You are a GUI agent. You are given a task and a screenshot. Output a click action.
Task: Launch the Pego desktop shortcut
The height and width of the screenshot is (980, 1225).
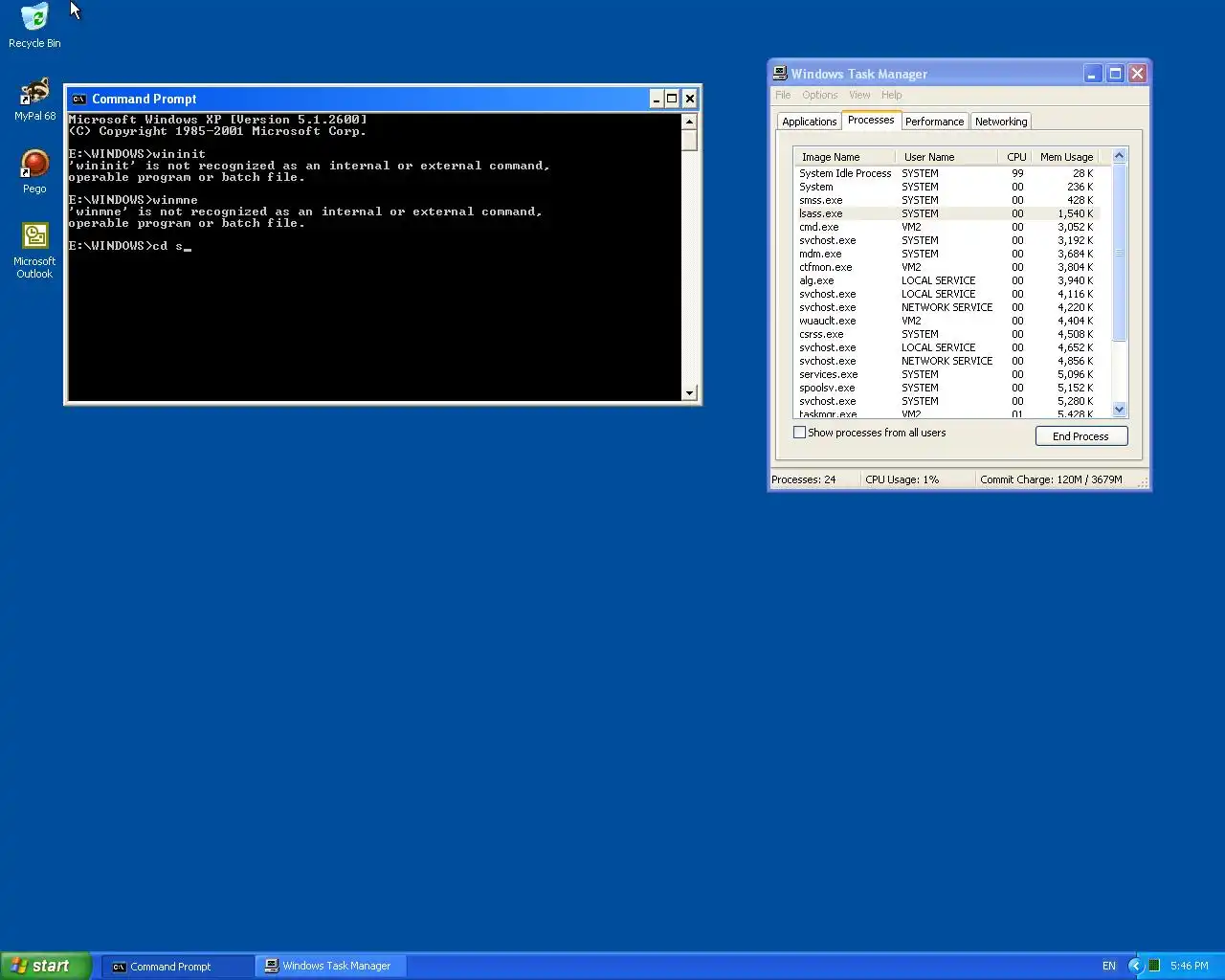click(x=34, y=171)
